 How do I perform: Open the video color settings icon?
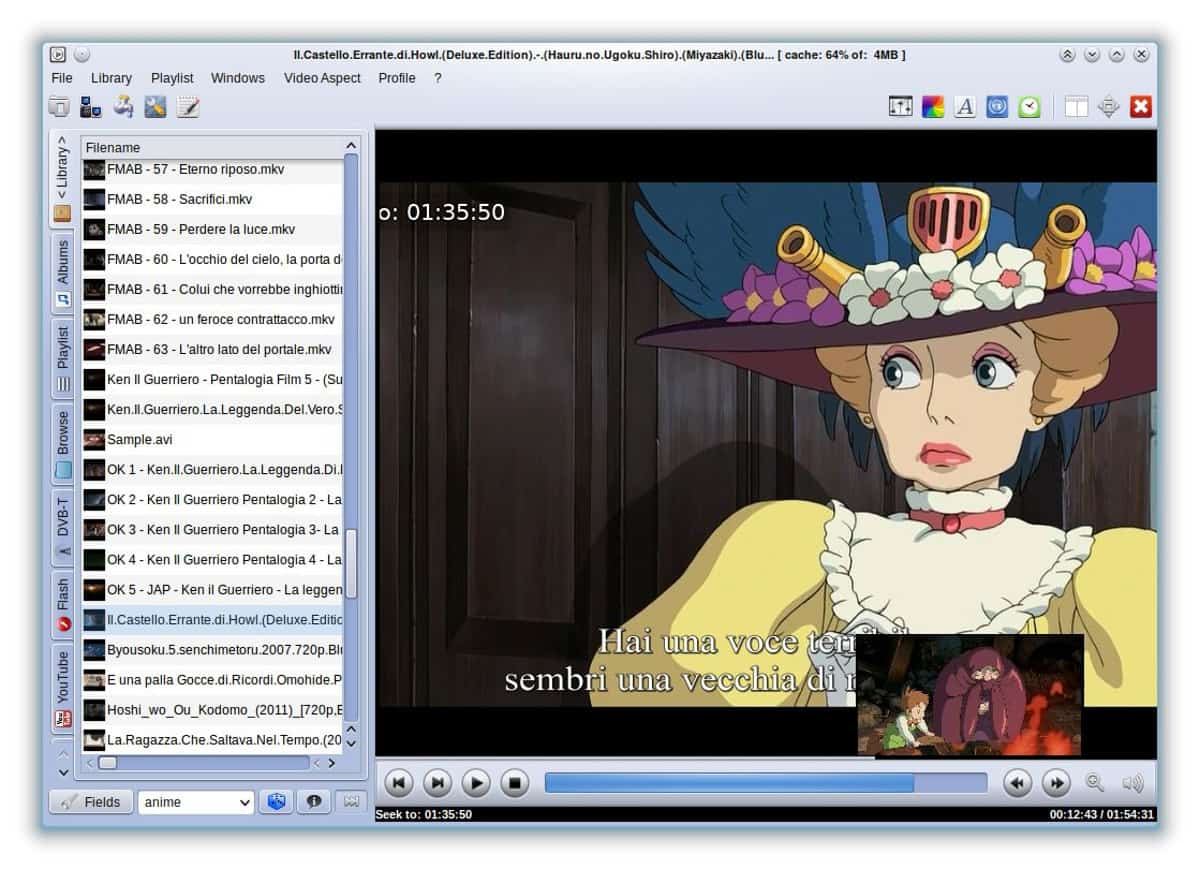[x=933, y=106]
